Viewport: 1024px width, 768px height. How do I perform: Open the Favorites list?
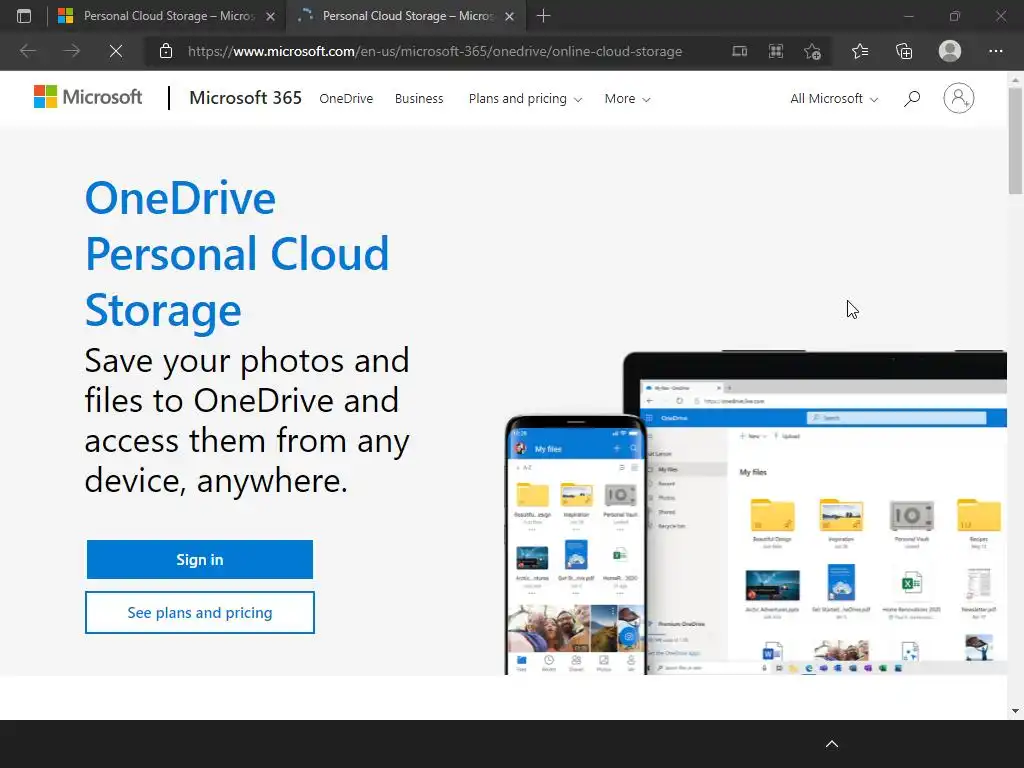click(x=860, y=51)
